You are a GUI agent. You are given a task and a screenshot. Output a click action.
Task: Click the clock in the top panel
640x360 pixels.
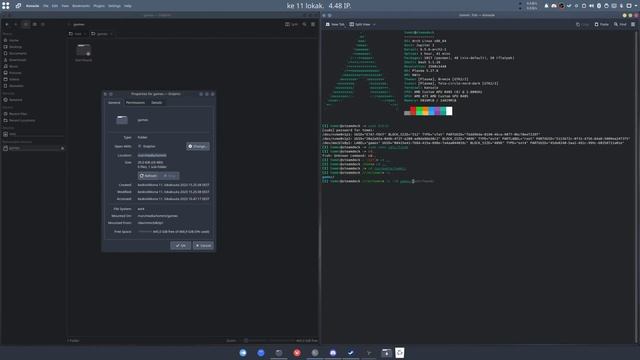click(x=319, y=6)
